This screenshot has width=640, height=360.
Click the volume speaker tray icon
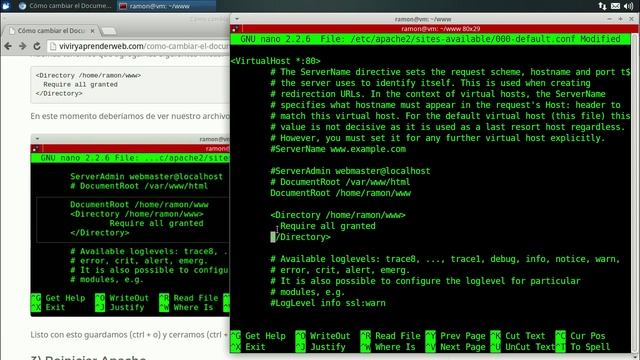(629, 6)
